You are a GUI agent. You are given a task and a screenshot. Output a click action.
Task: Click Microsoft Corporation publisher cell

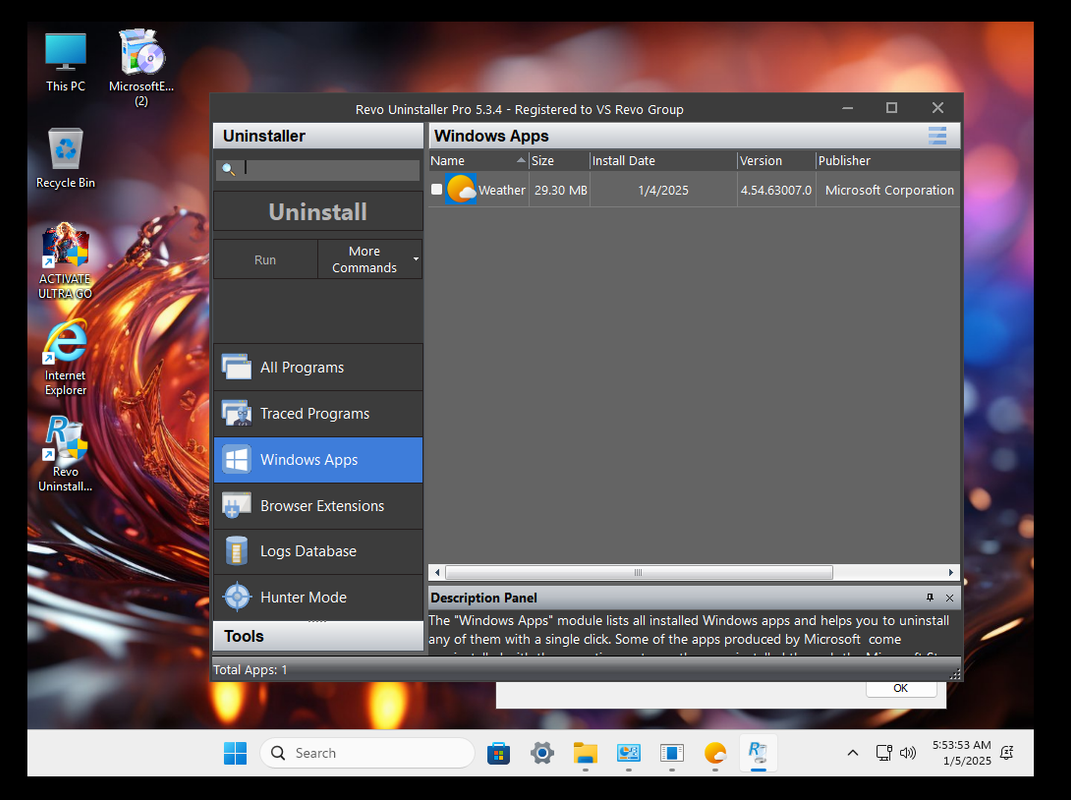click(889, 190)
